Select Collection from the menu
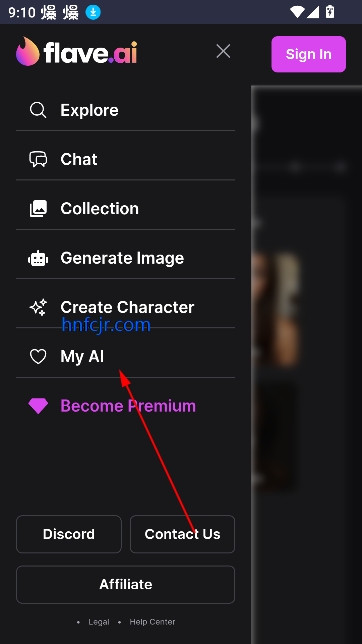Image resolution: width=362 pixels, height=644 pixels. (x=125, y=209)
